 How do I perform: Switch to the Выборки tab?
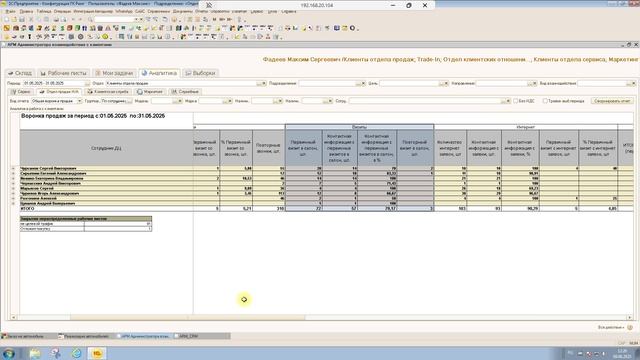pos(200,73)
